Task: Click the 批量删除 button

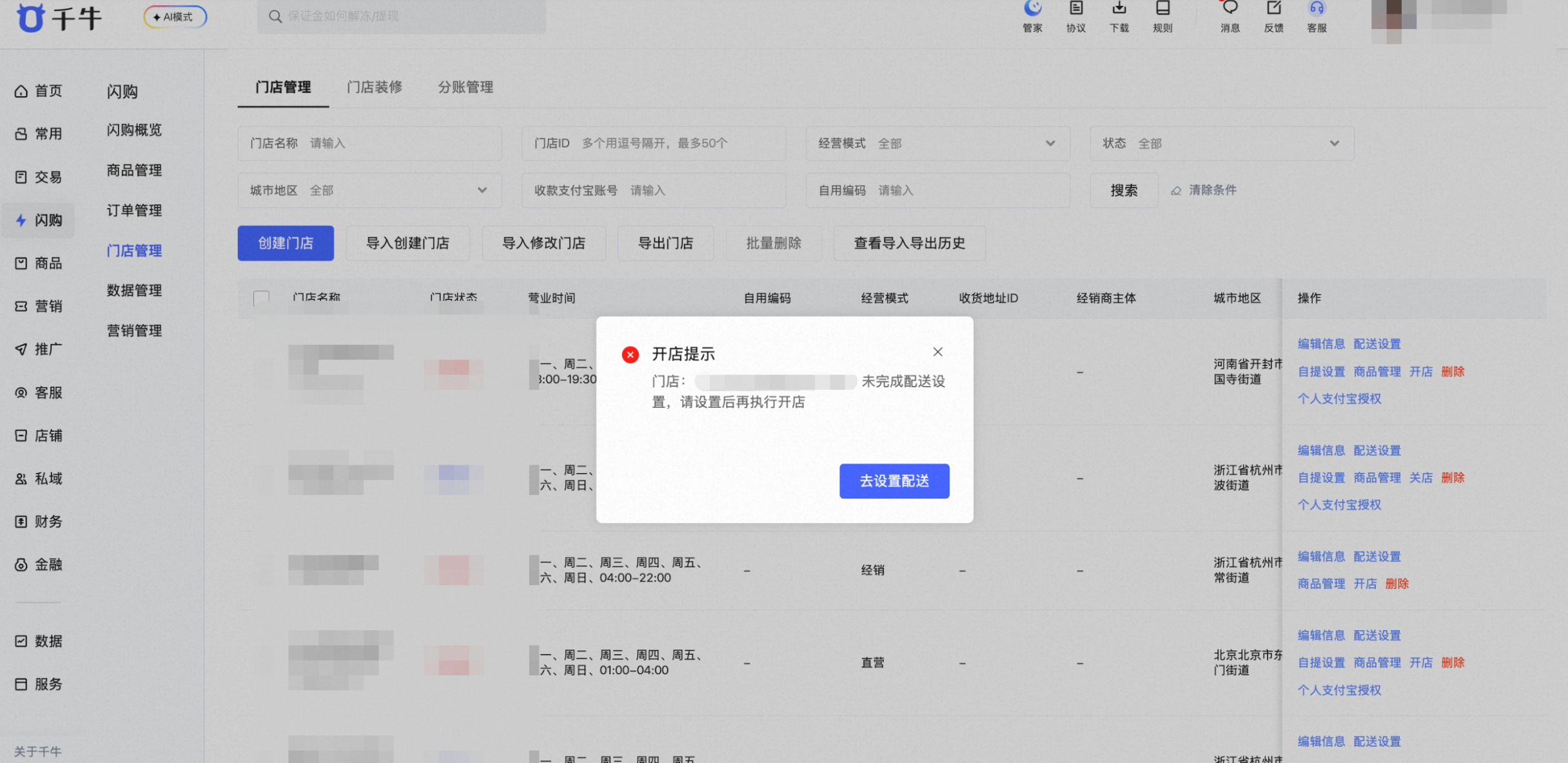Action: (x=774, y=243)
